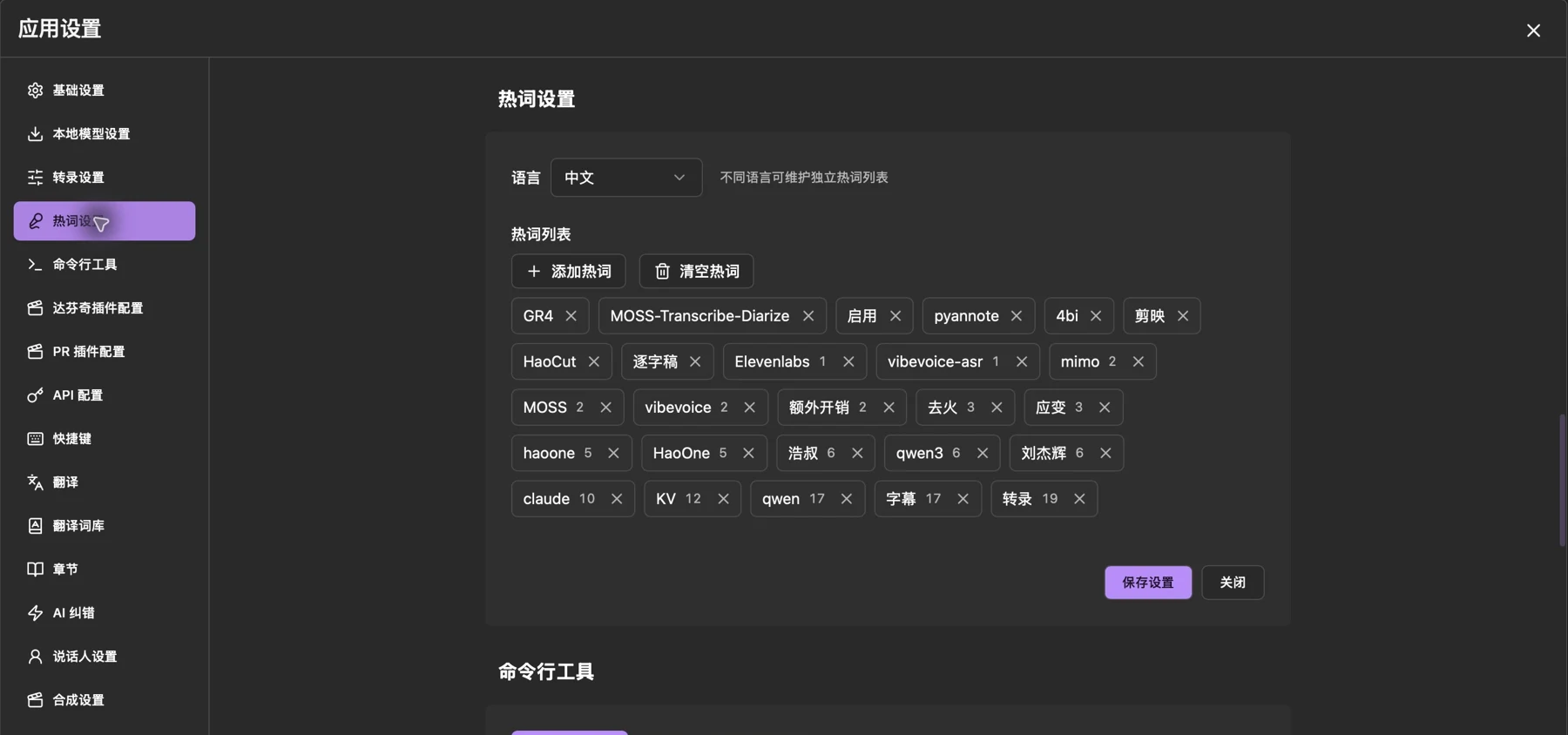Delete the HaoCut hotword tag

594,361
